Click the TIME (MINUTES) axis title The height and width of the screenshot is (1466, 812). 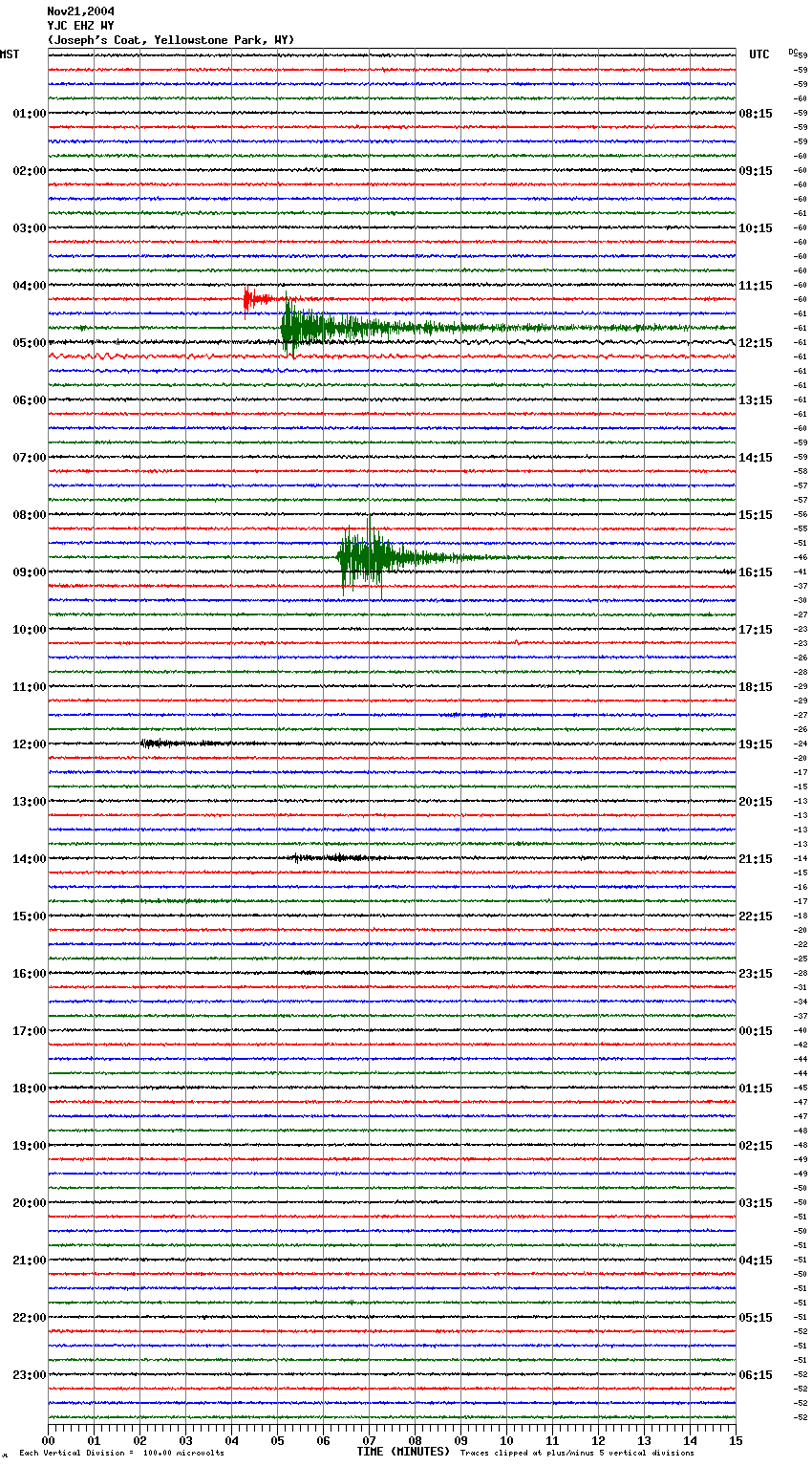[x=403, y=1452]
